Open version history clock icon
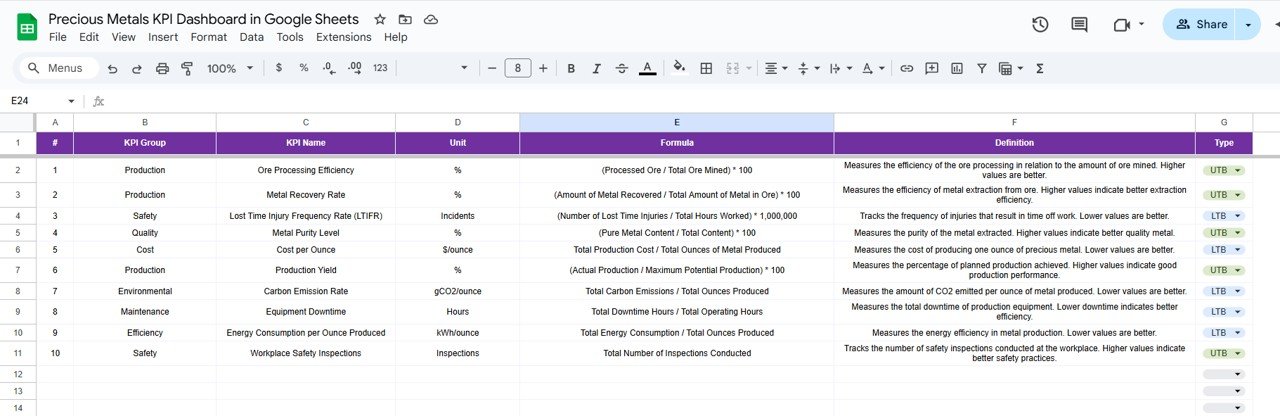 pos(1040,24)
